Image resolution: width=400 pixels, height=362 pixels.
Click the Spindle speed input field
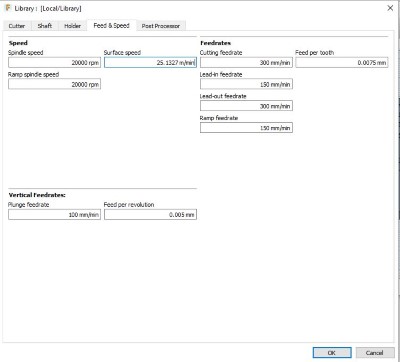click(54, 63)
